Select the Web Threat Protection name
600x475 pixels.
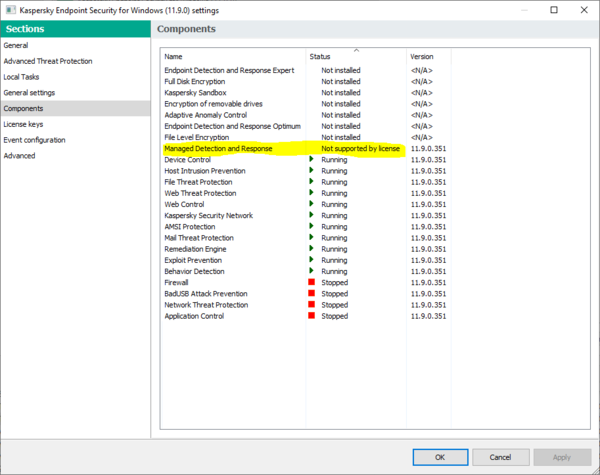pyautogui.click(x=200, y=193)
